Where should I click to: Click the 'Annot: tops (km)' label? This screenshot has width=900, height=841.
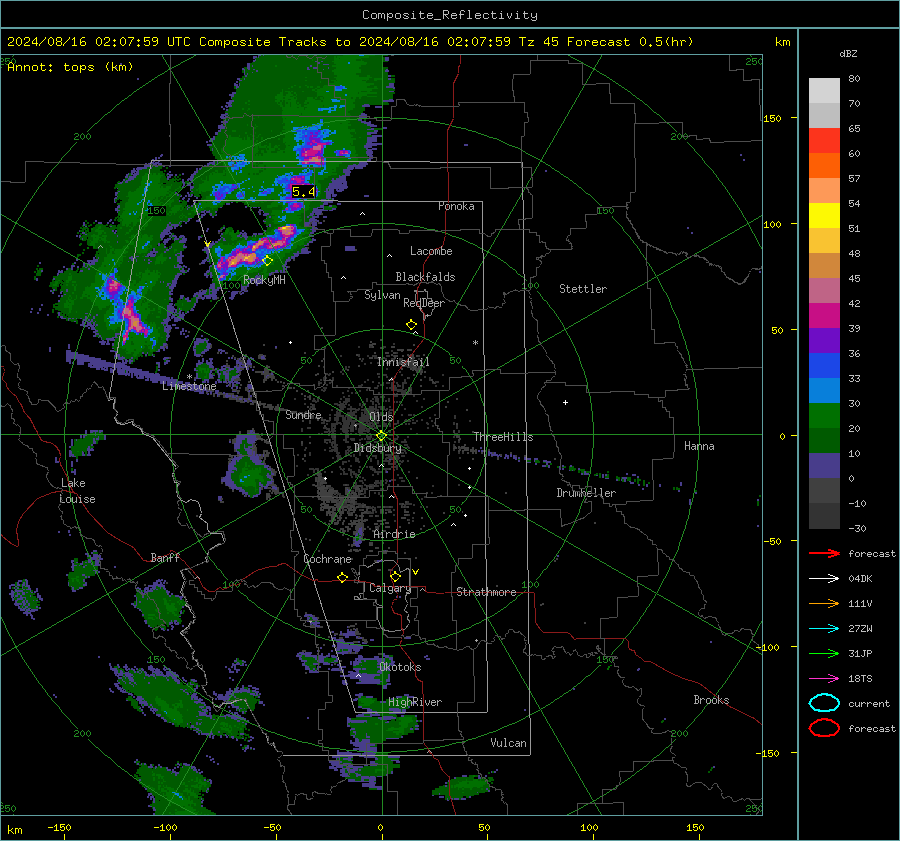70,67
